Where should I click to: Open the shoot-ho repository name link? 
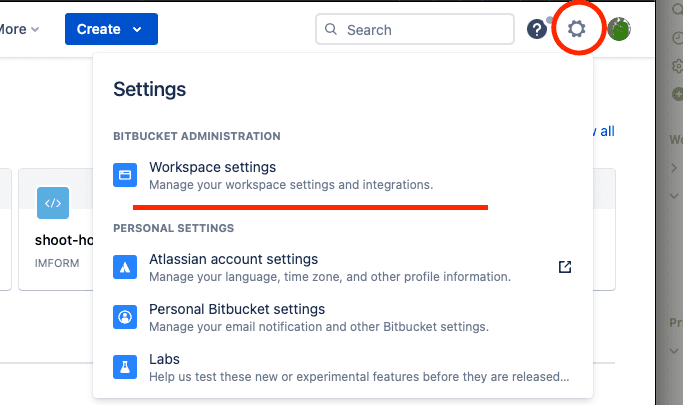64,241
